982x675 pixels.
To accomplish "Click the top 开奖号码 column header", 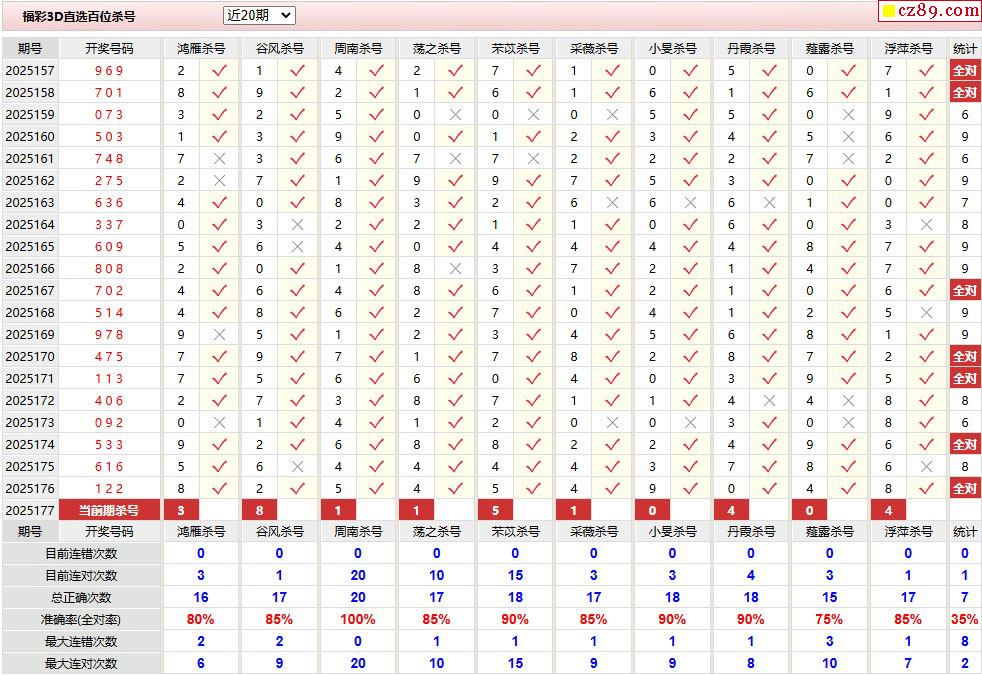I will (x=109, y=48).
